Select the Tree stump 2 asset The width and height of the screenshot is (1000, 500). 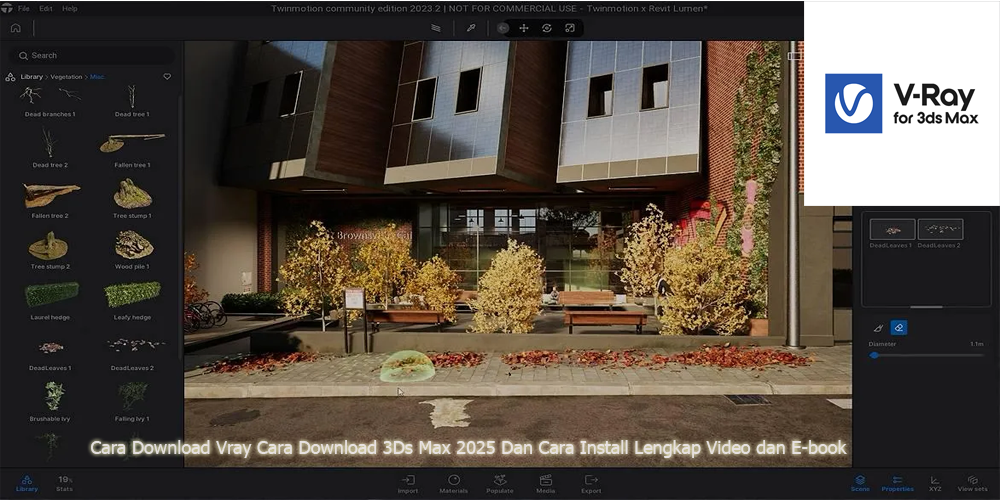(x=50, y=249)
